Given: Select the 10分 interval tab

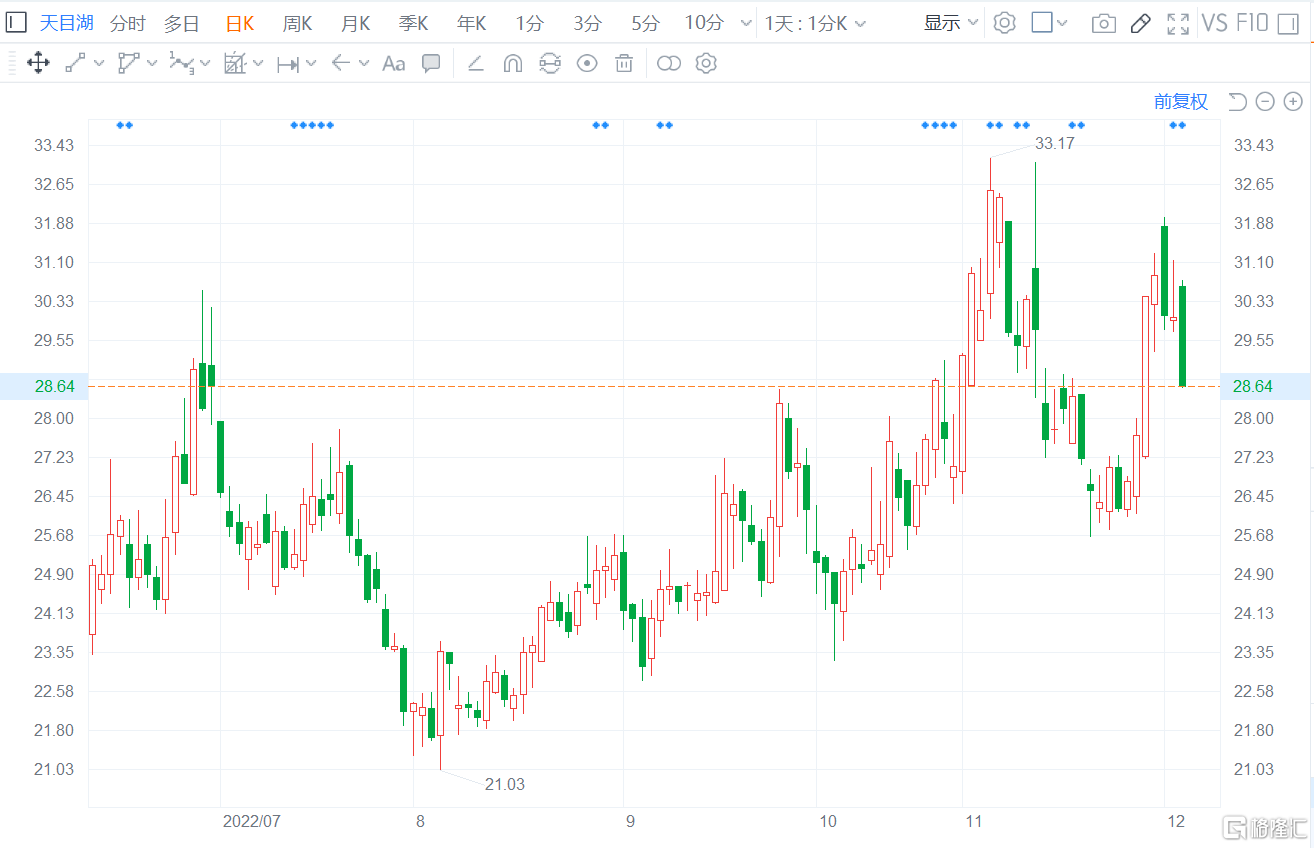Looking at the screenshot, I should pos(705,23).
